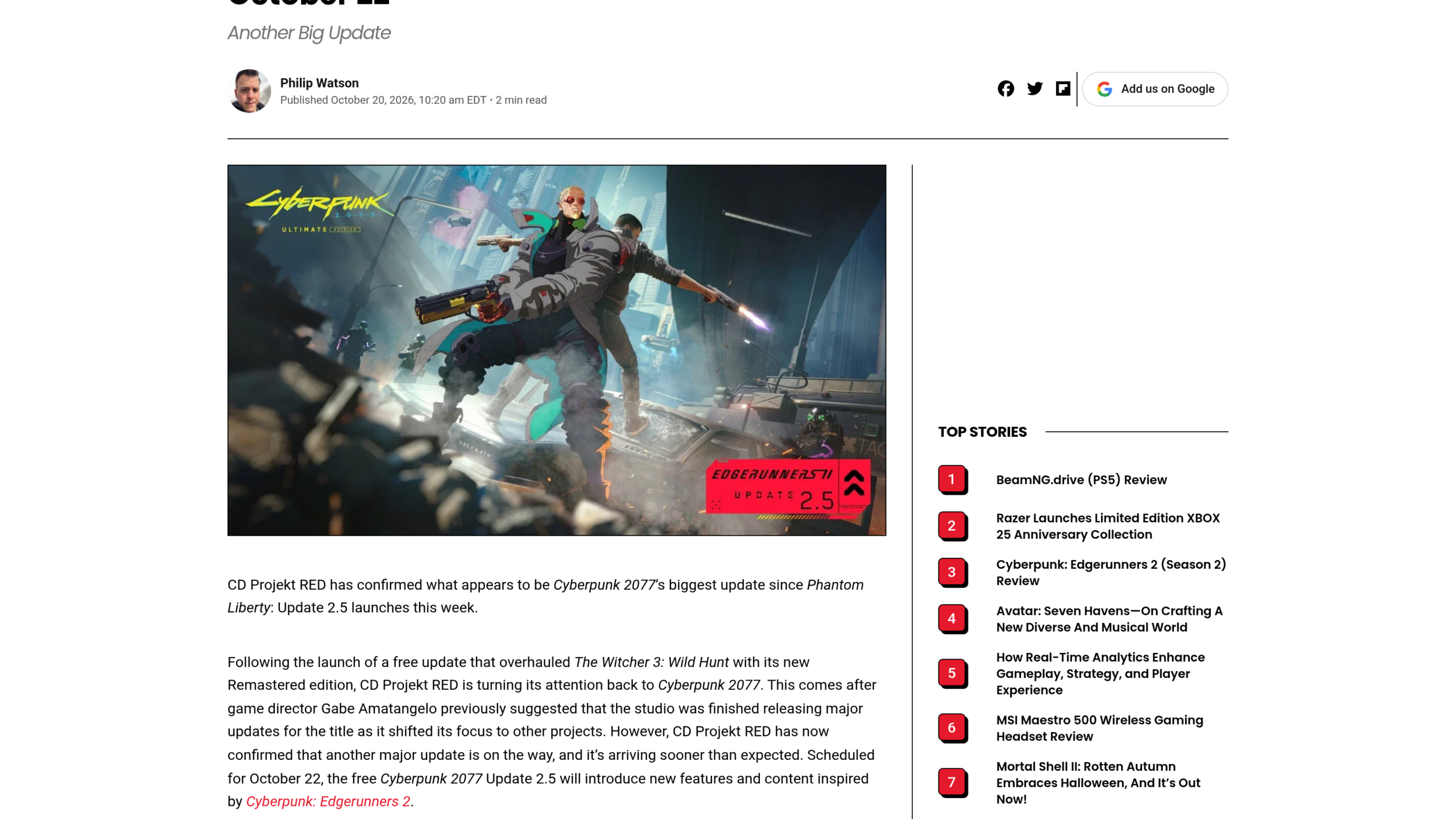Click the Published October 20, 2026 date text
The image size is (1456, 819).
pyautogui.click(x=383, y=100)
